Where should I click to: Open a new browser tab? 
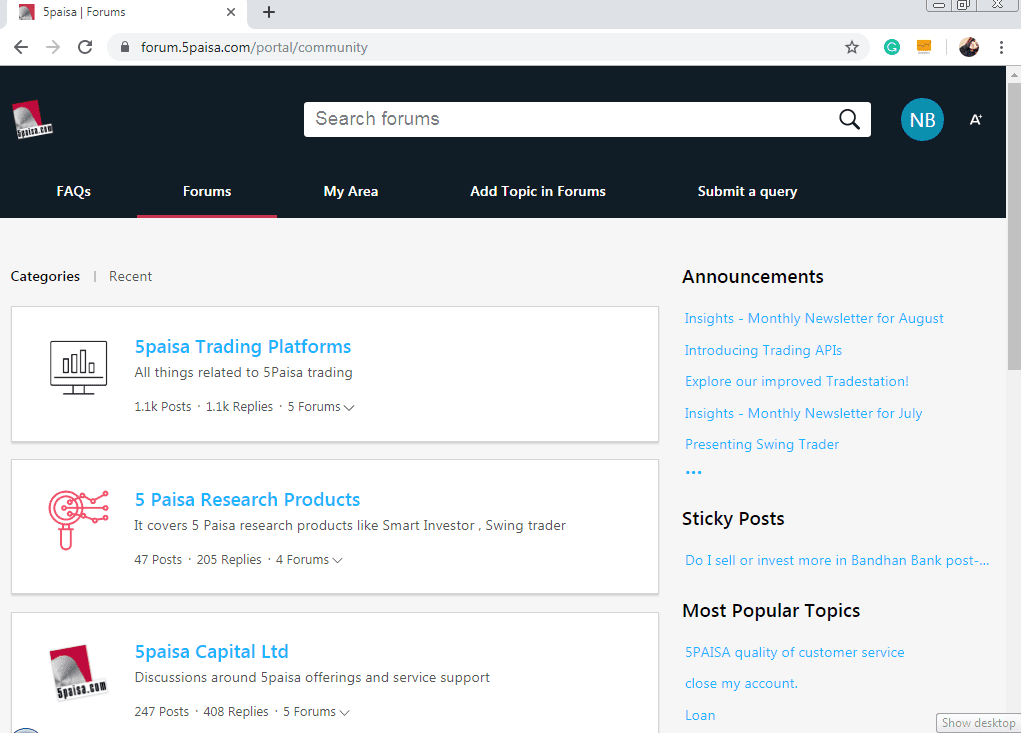point(269,12)
